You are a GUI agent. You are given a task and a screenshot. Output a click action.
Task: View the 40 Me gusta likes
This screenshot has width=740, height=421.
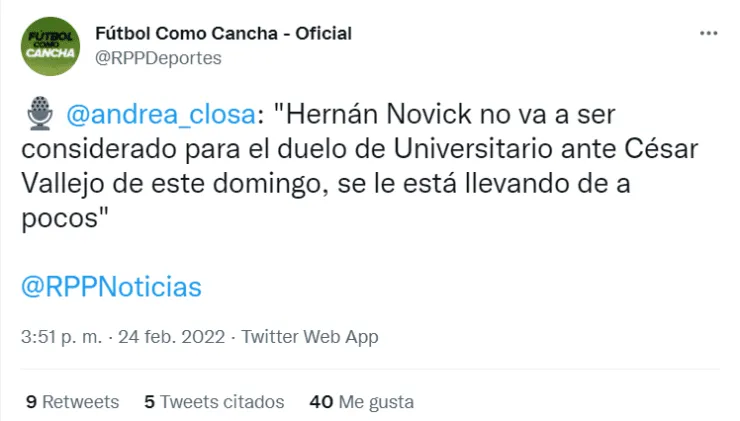pyautogui.click(x=362, y=402)
